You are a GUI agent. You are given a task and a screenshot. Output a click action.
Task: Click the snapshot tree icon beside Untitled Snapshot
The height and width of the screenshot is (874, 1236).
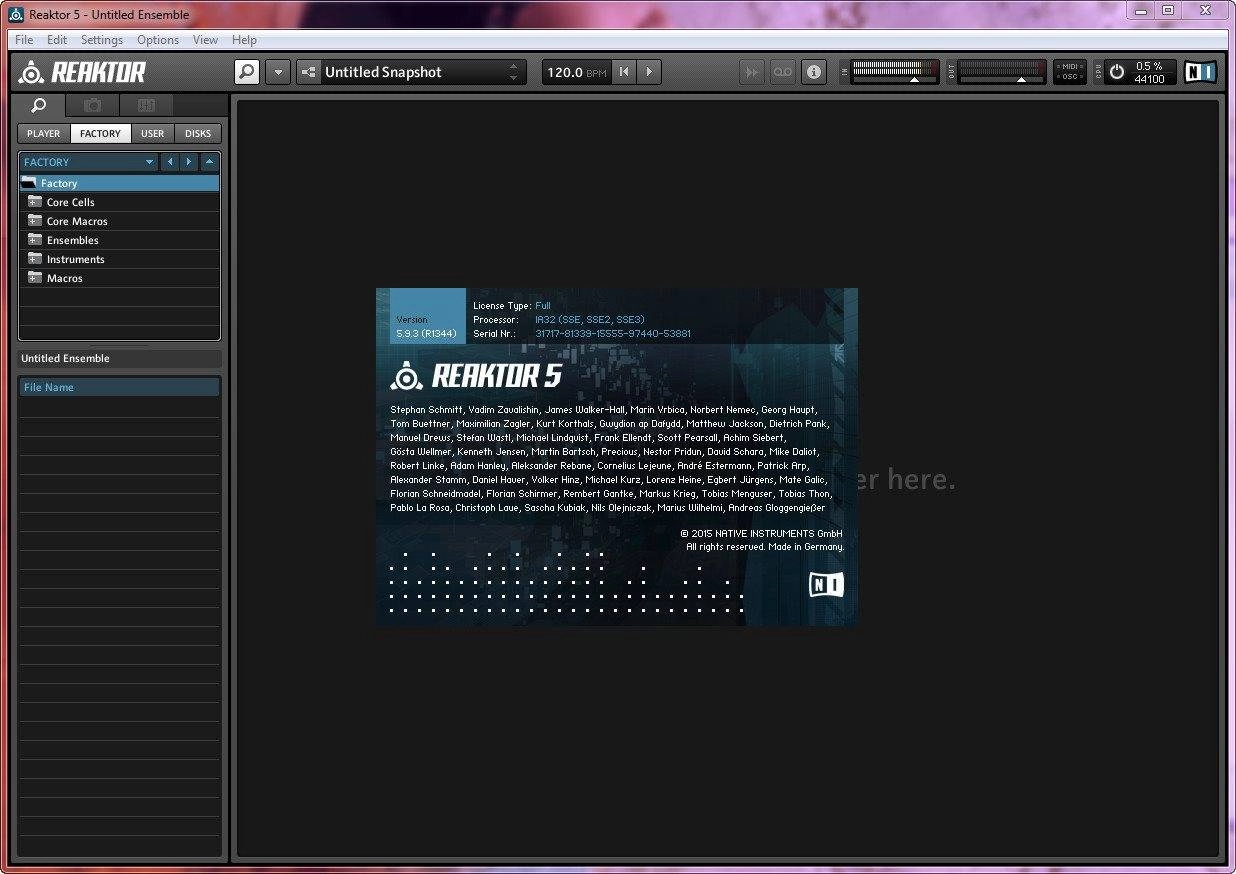click(308, 72)
